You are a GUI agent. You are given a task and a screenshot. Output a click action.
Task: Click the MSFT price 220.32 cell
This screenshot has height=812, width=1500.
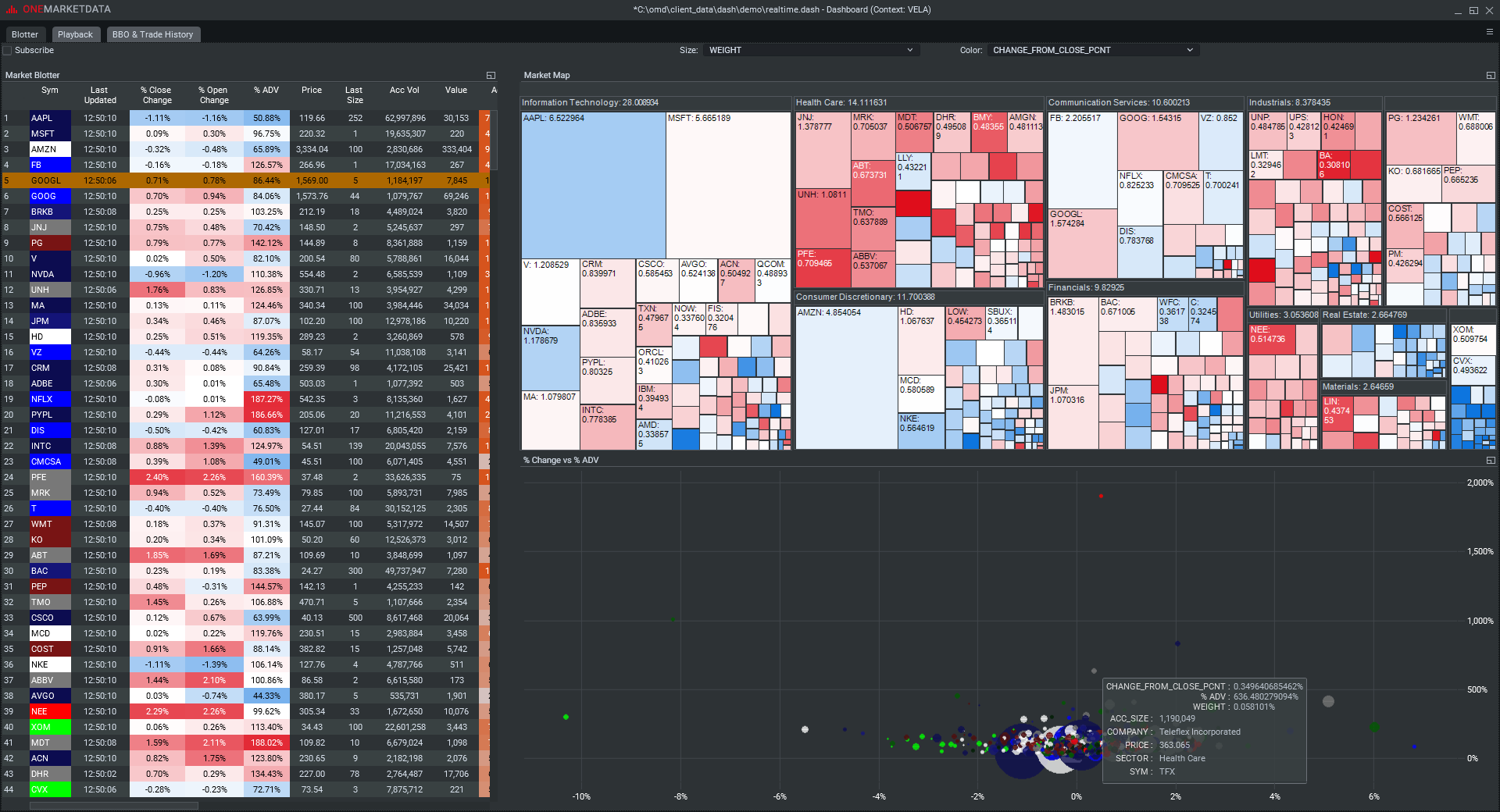pyautogui.click(x=312, y=134)
